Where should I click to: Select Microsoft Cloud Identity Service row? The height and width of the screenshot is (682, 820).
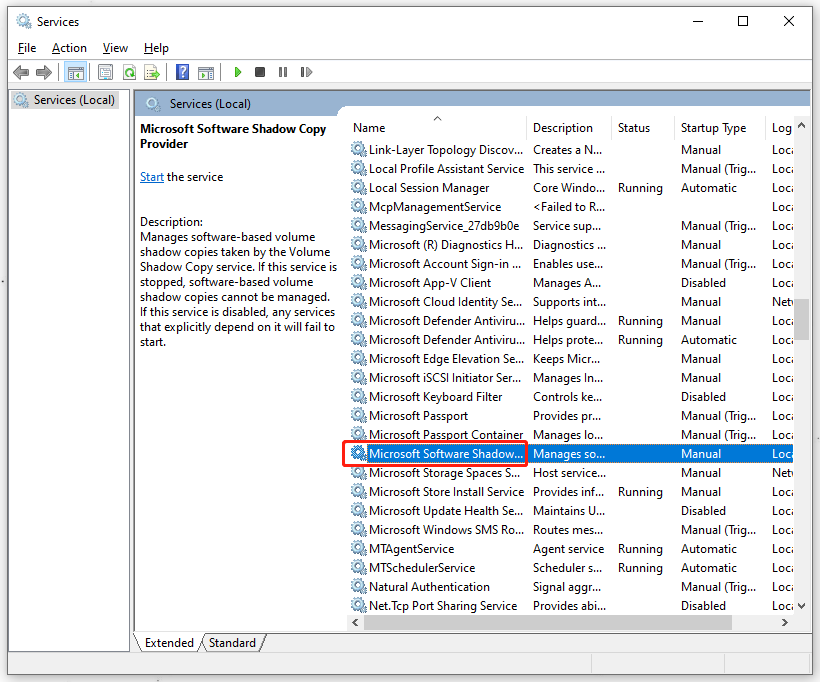pos(571,301)
